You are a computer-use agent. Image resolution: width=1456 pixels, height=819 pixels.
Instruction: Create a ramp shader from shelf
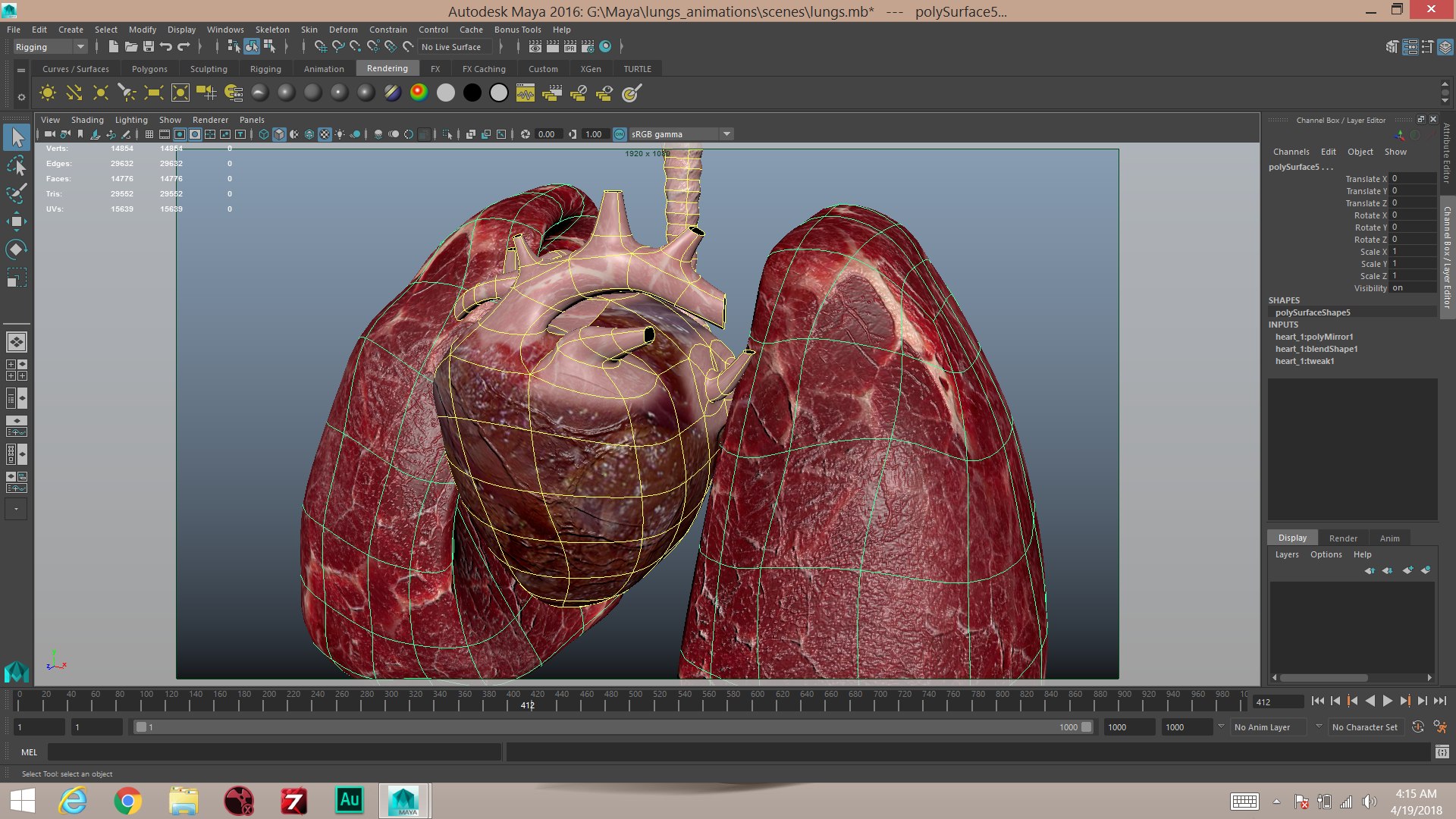419,93
